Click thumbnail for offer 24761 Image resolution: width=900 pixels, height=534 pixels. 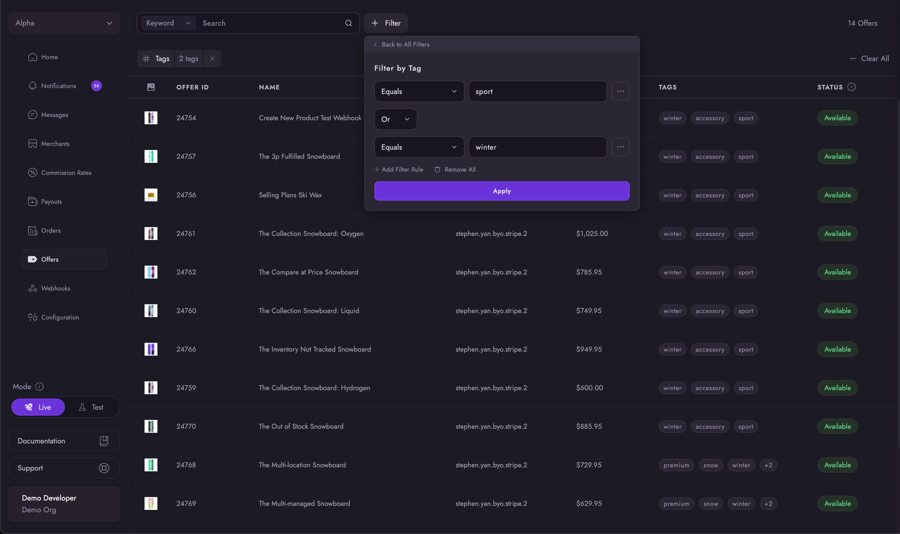coord(151,234)
